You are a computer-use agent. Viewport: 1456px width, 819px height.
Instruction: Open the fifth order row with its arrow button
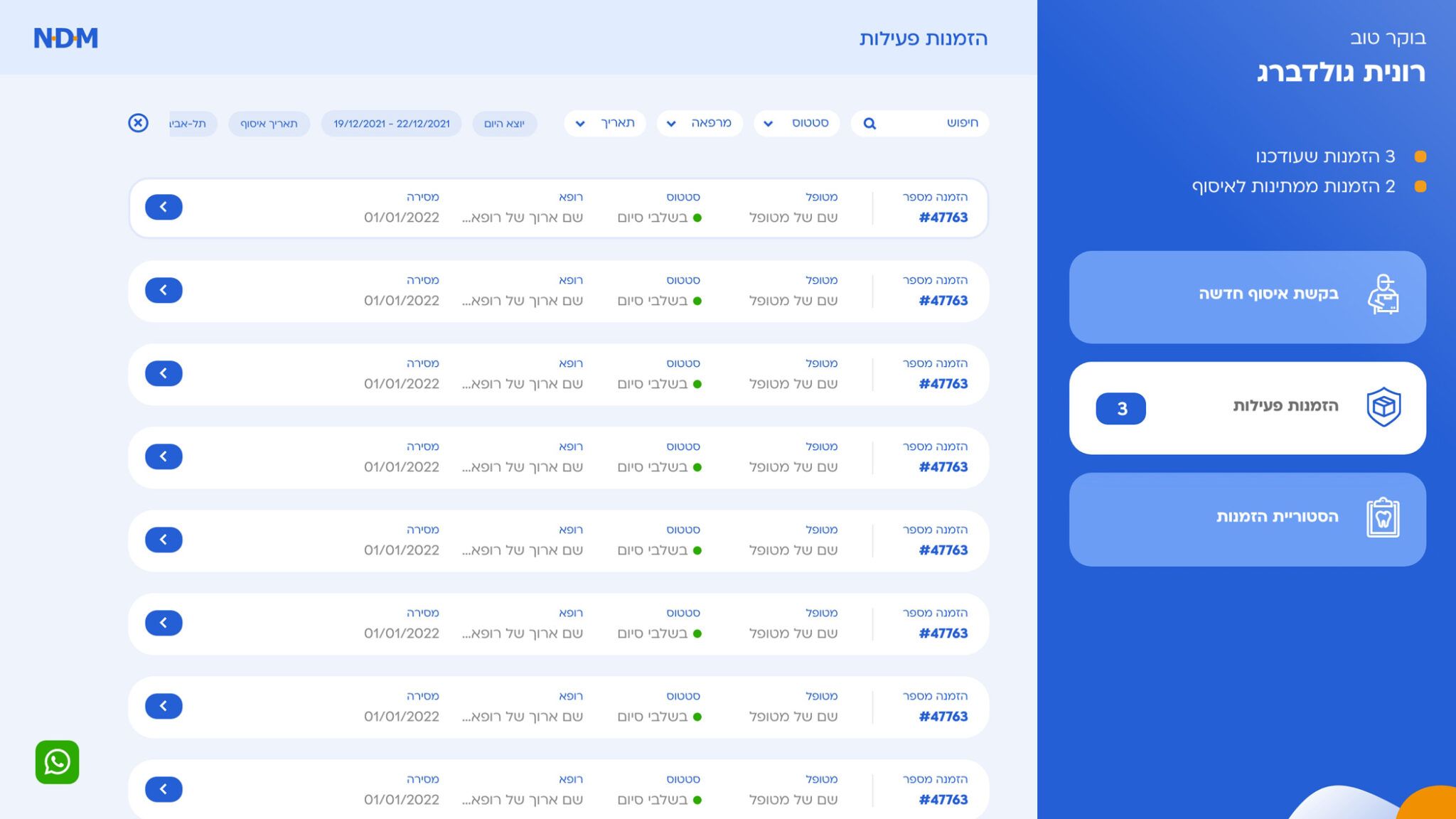point(164,540)
